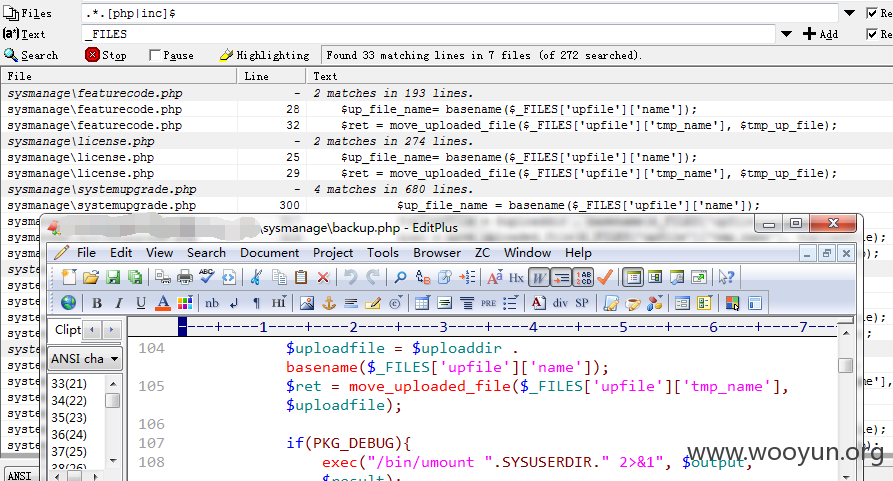Click the Copy icon in EditPlus toolbar
The image size is (893, 481).
pyautogui.click(x=279, y=277)
